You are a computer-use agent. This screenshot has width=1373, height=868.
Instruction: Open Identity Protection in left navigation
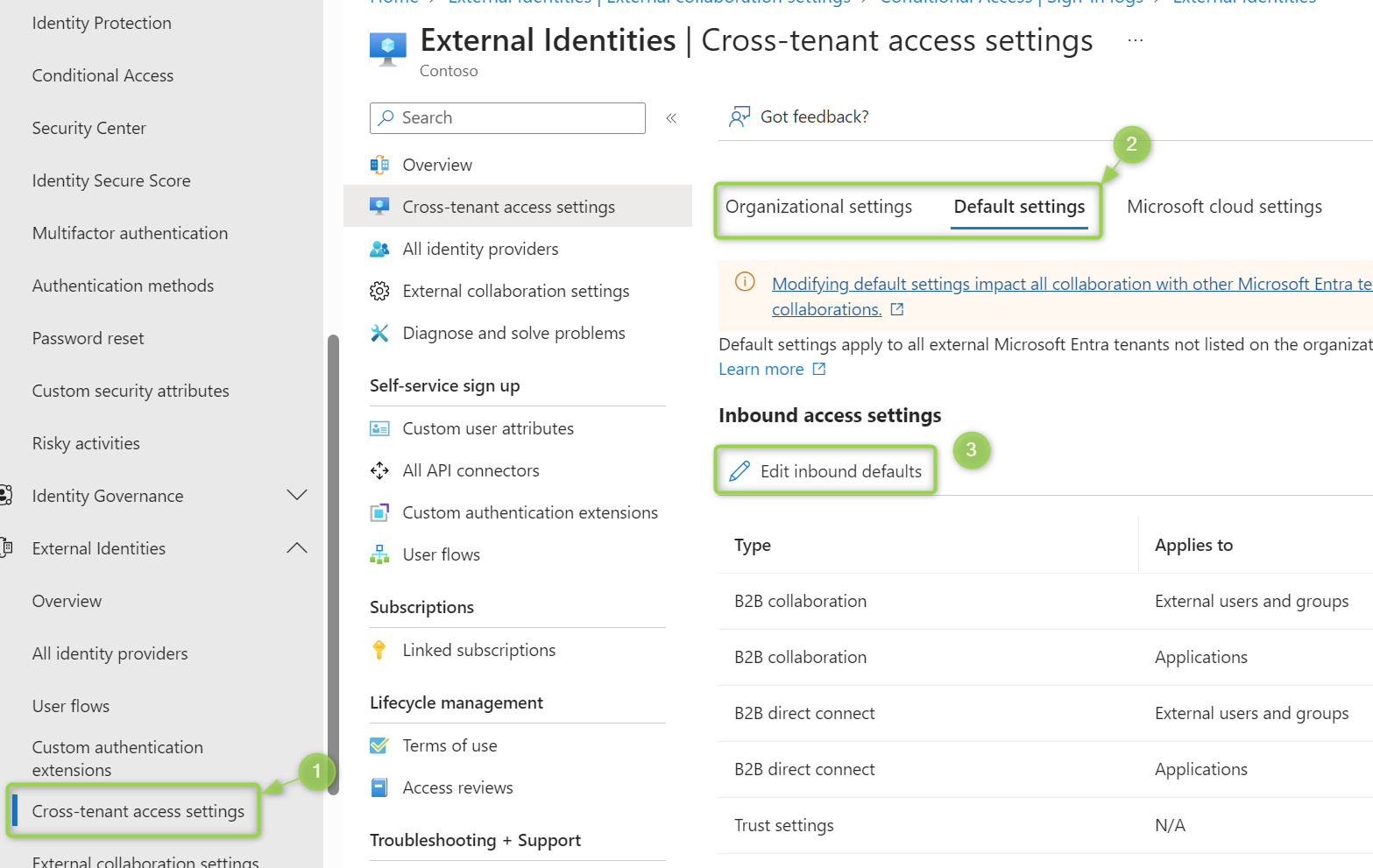click(x=102, y=23)
